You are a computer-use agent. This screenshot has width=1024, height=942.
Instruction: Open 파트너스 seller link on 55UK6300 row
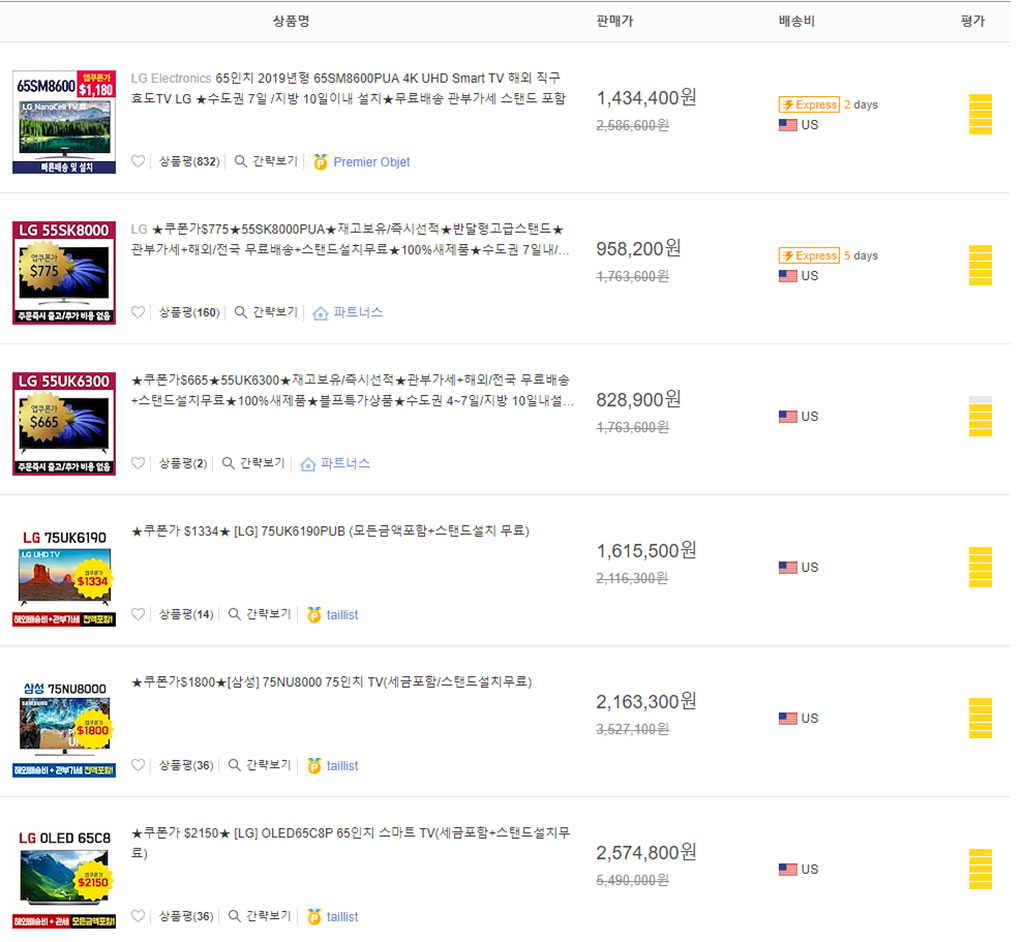pos(345,463)
